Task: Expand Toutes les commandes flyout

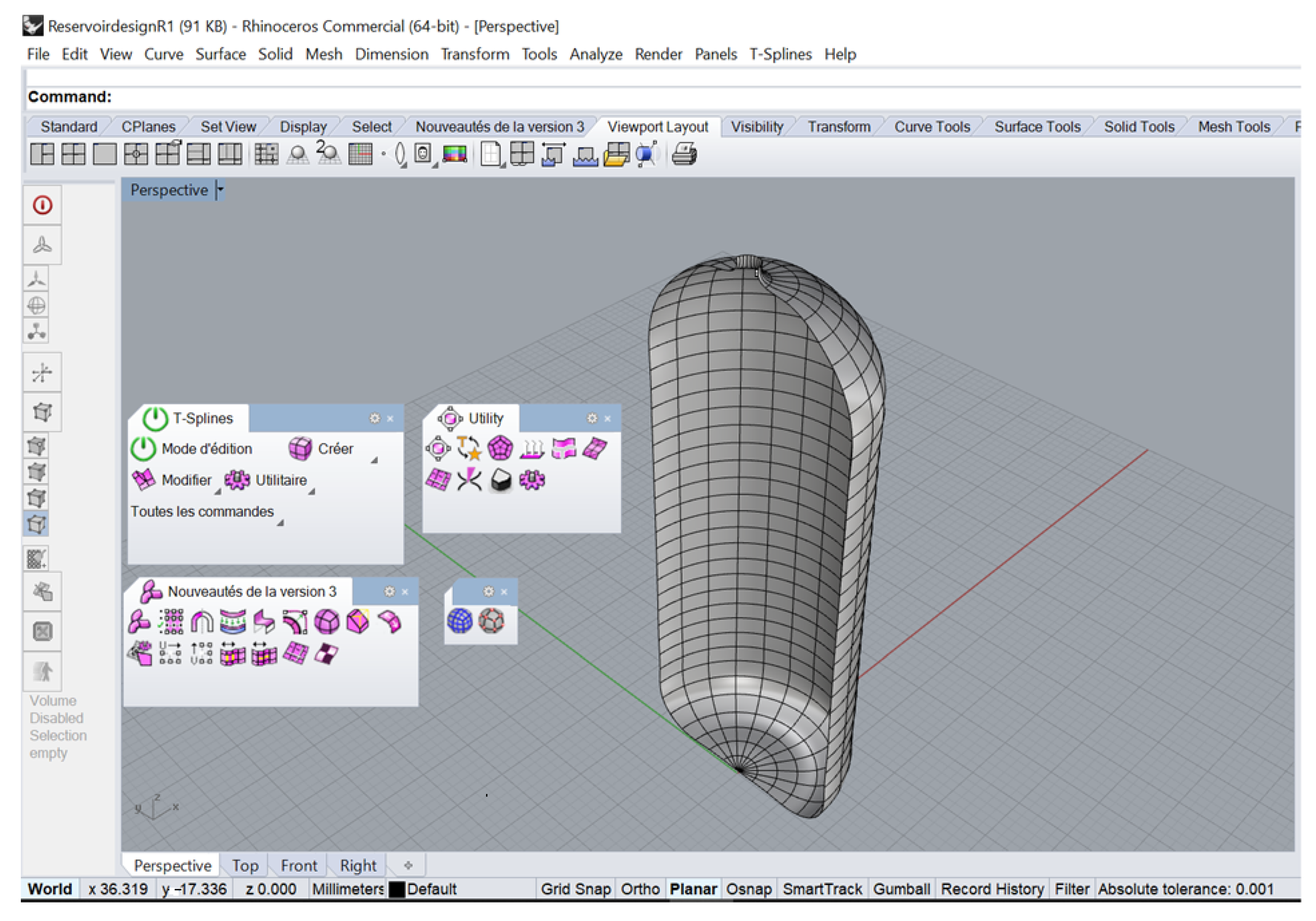Action: pos(280,522)
